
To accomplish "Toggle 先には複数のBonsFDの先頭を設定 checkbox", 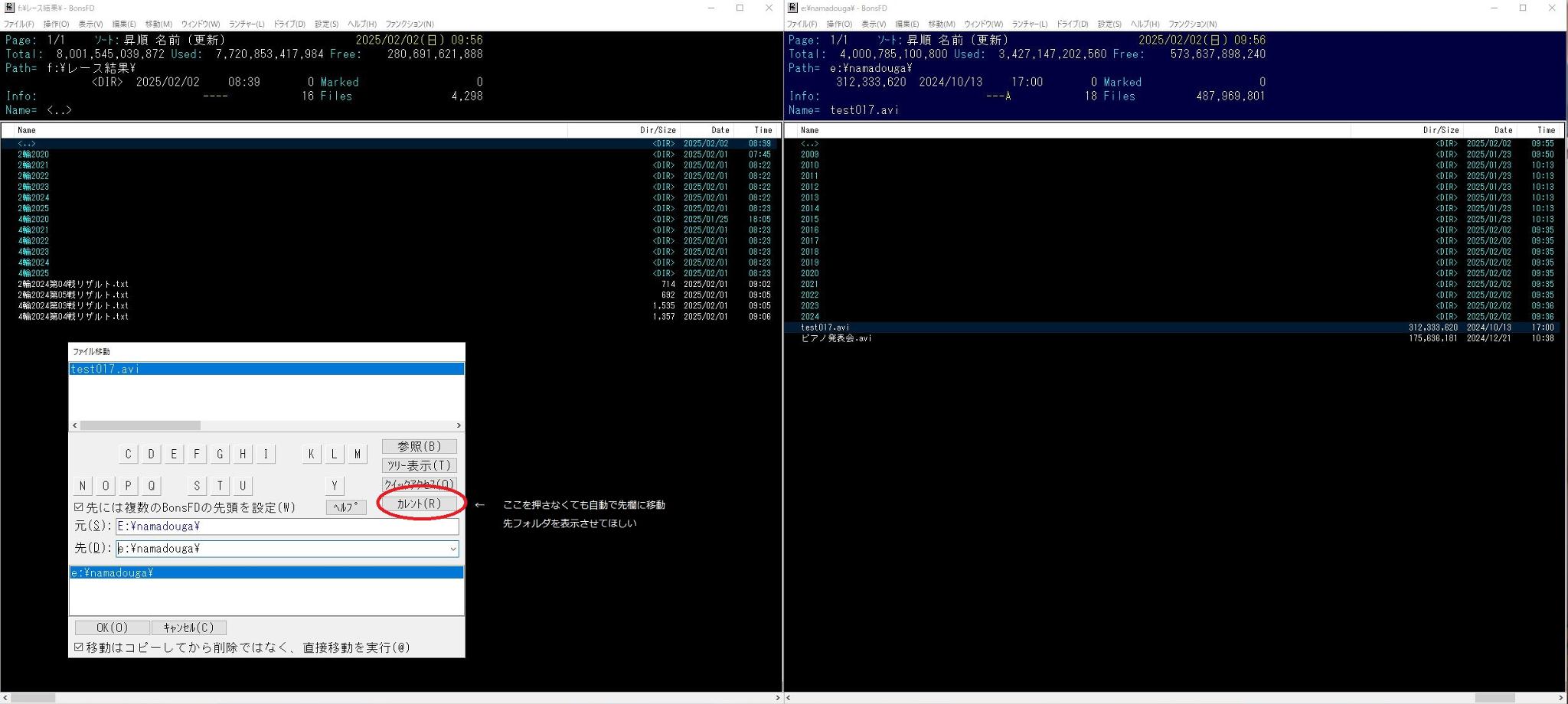I will click(x=79, y=507).
